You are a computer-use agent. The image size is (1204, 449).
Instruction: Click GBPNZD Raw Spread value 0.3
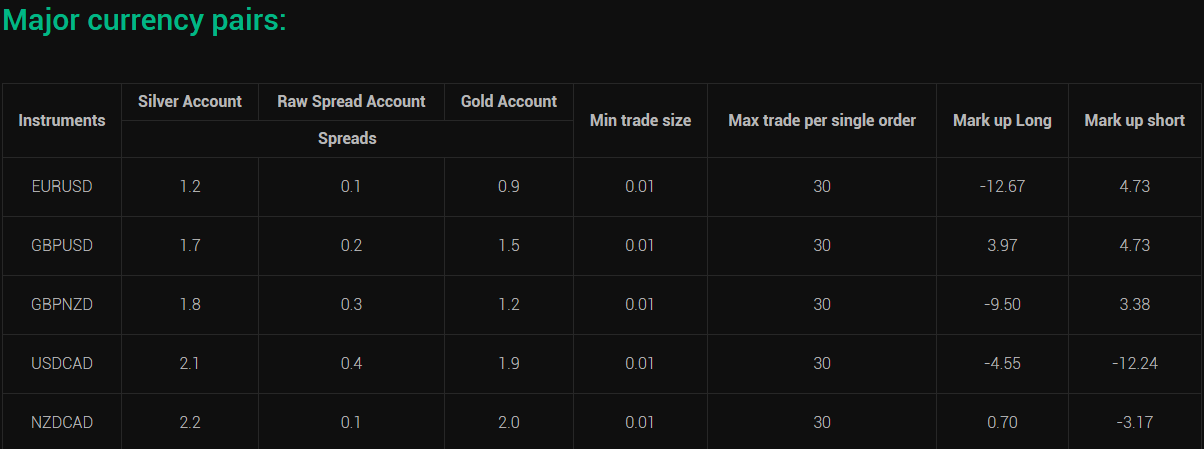(351, 304)
